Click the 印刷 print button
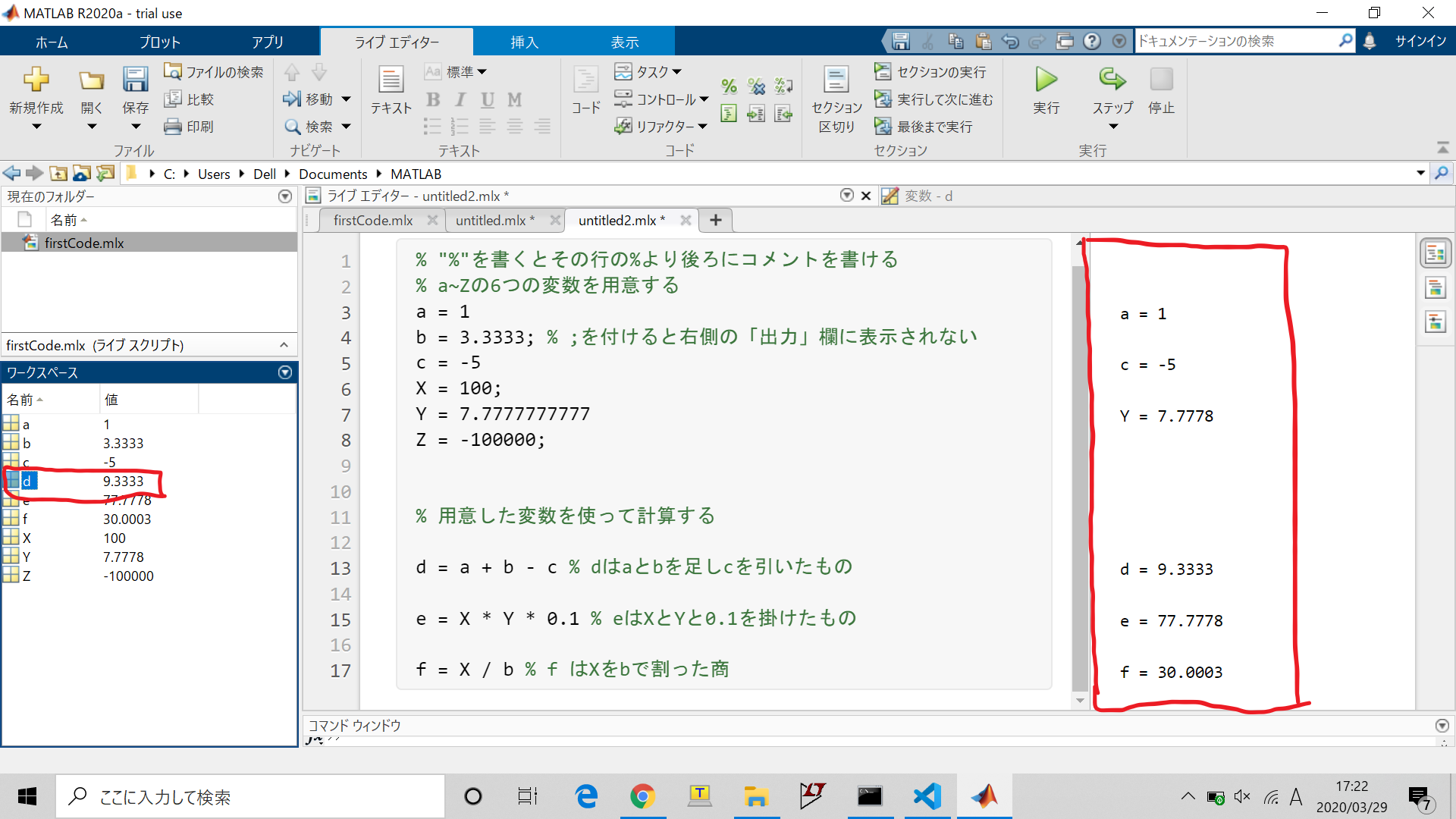This screenshot has height=819, width=1456. (190, 127)
